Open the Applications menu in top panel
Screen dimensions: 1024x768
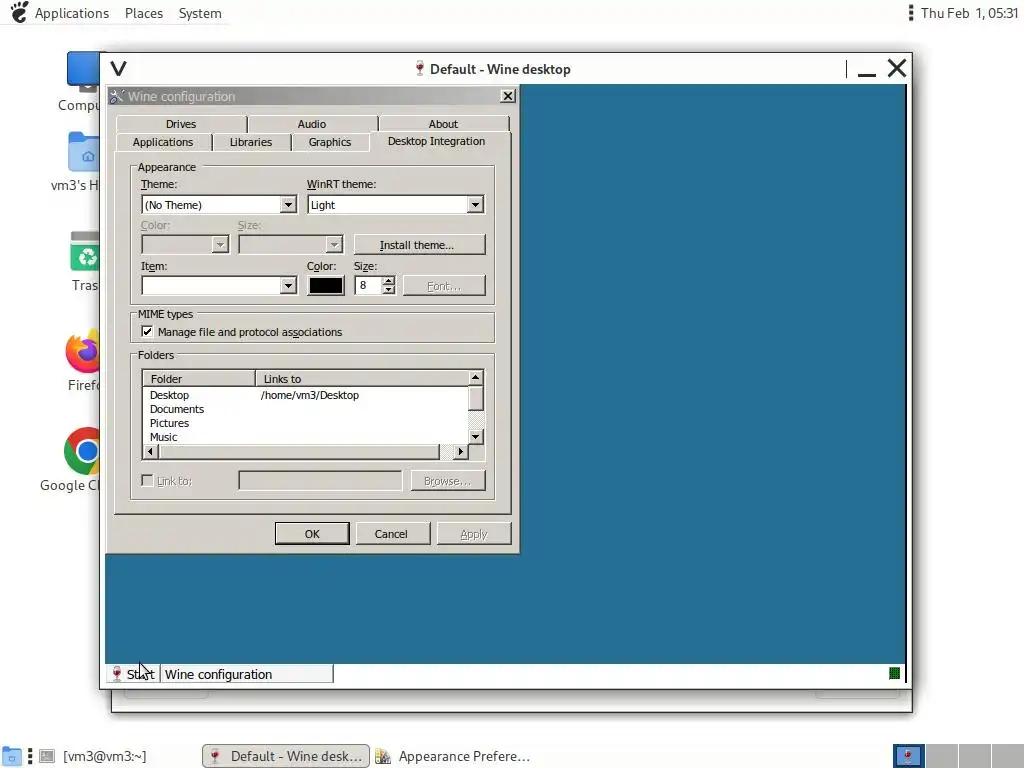click(x=72, y=13)
